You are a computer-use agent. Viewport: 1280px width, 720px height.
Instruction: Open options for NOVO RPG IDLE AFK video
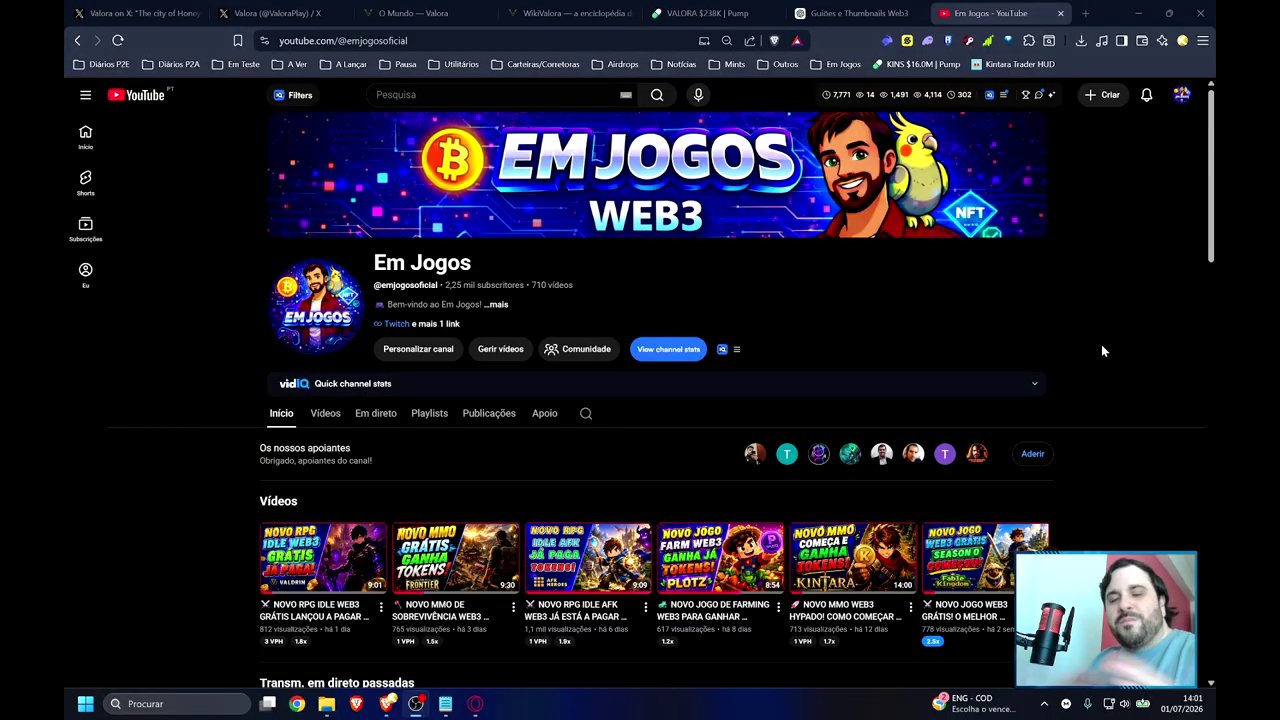pyautogui.click(x=645, y=607)
